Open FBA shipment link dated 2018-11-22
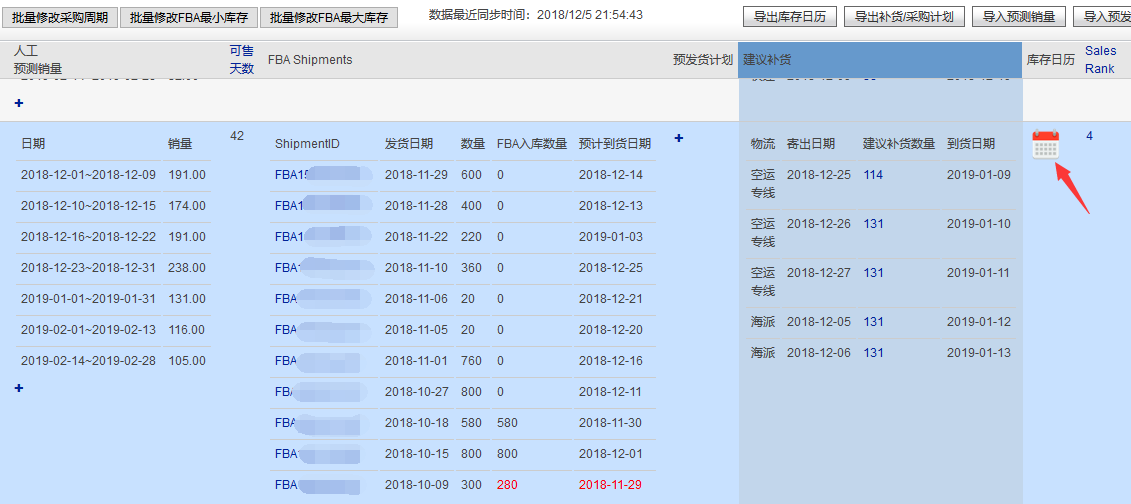This screenshot has width=1131, height=504. [287, 237]
